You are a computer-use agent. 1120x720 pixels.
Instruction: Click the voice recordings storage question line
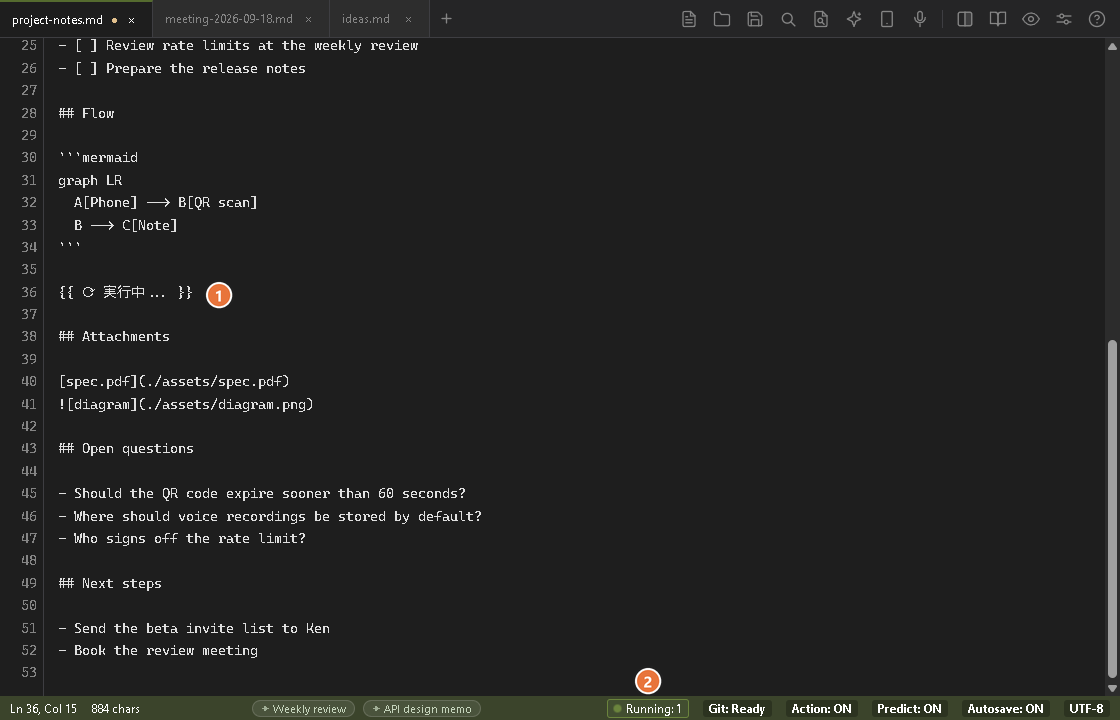pyautogui.click(x=270, y=516)
